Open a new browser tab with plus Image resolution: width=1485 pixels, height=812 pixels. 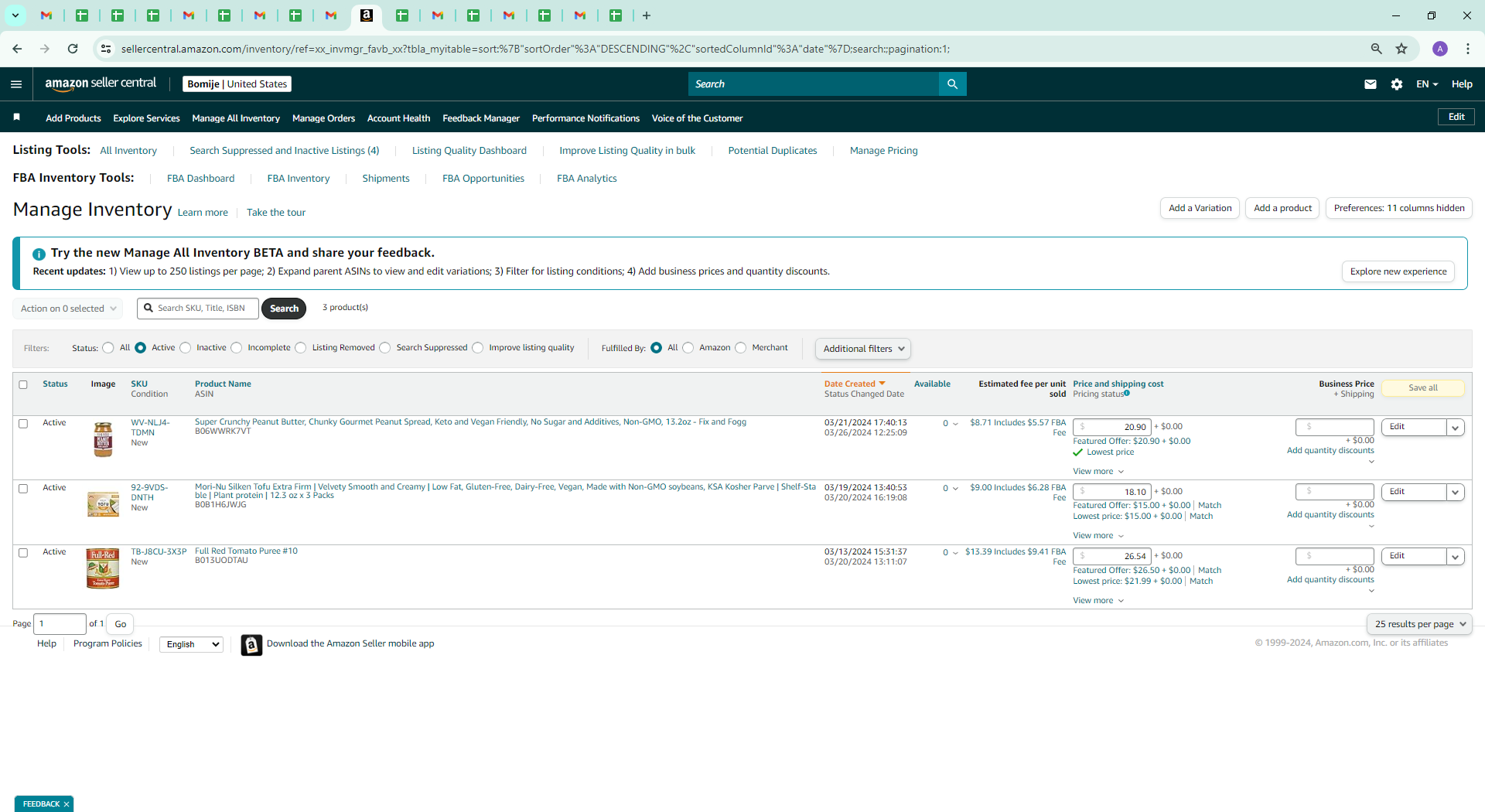647,15
